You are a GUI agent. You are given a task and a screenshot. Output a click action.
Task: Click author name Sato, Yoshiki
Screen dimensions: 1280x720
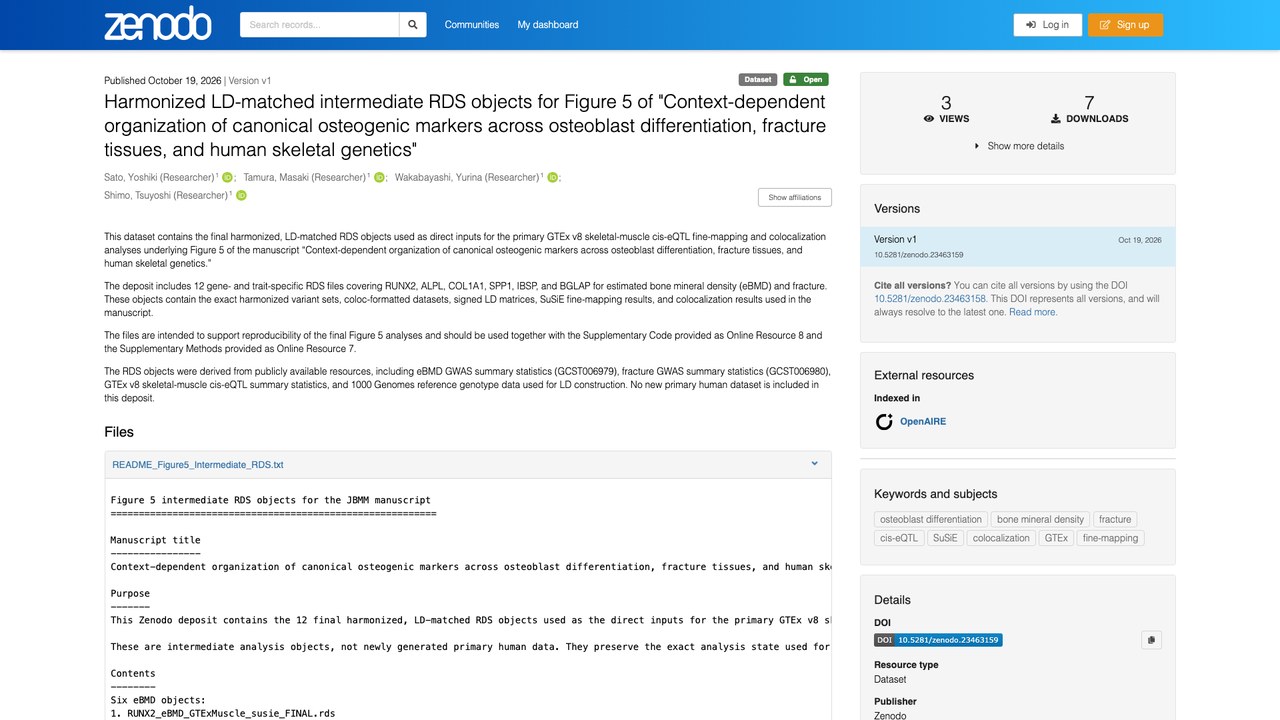click(x=160, y=178)
